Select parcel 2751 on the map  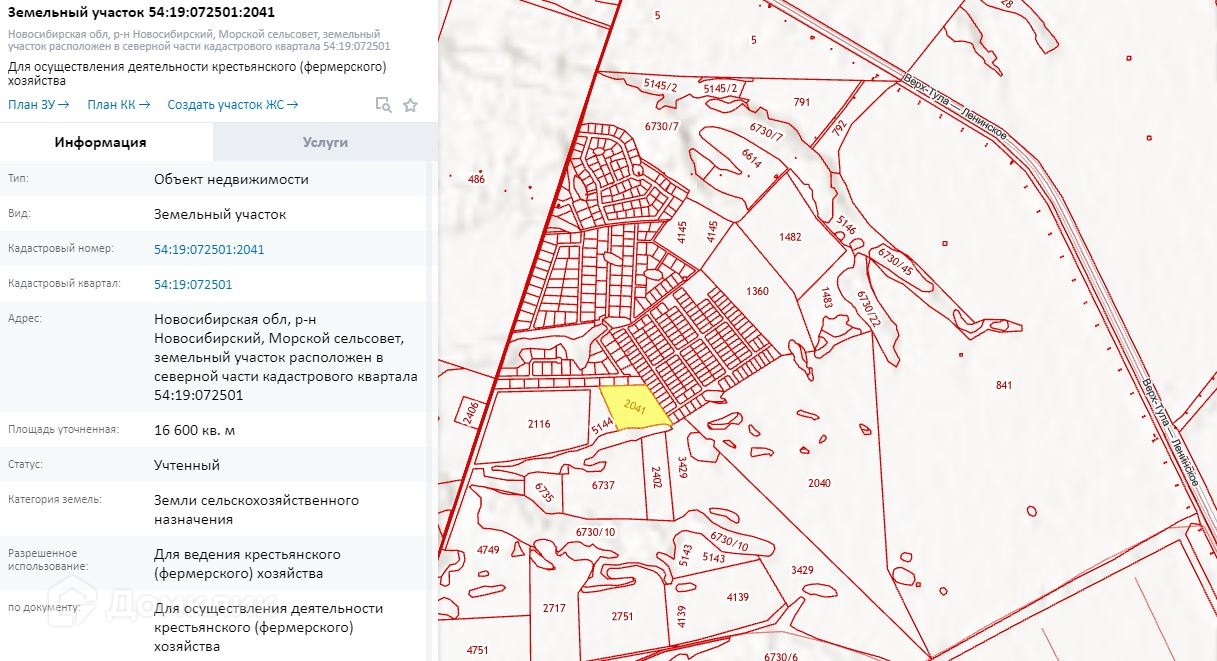[622, 616]
